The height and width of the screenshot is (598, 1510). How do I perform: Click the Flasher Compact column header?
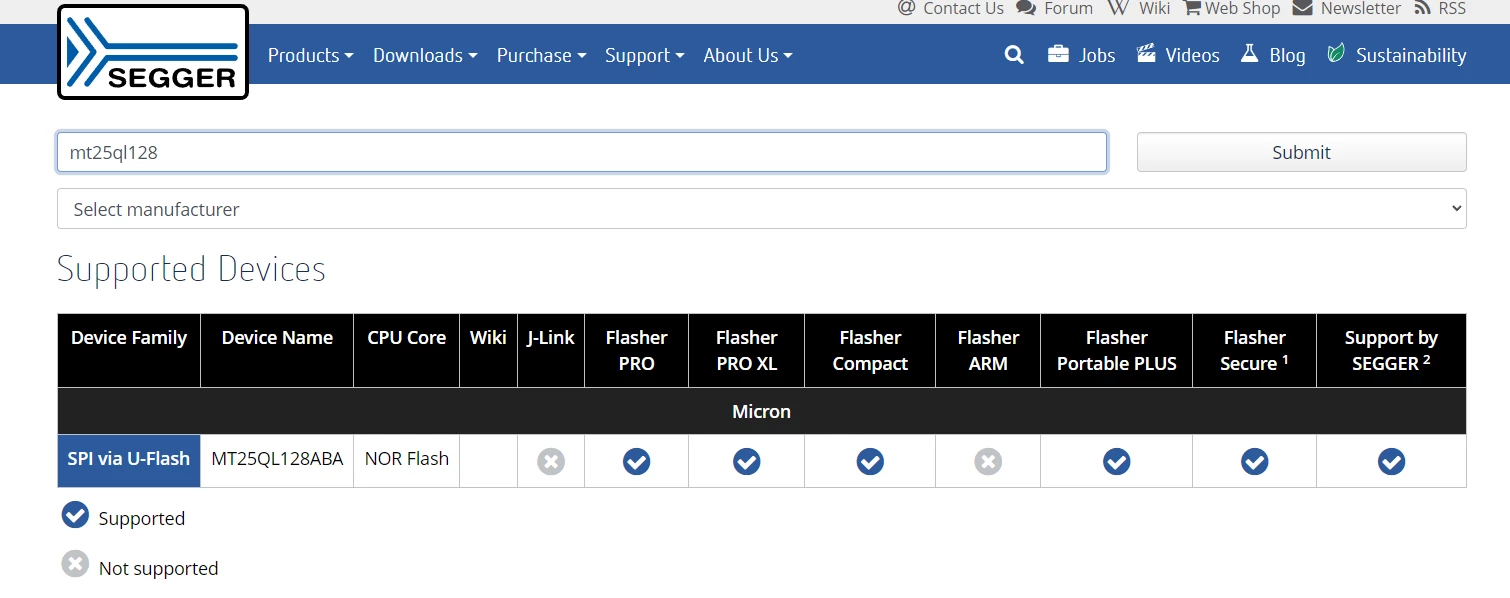point(870,350)
